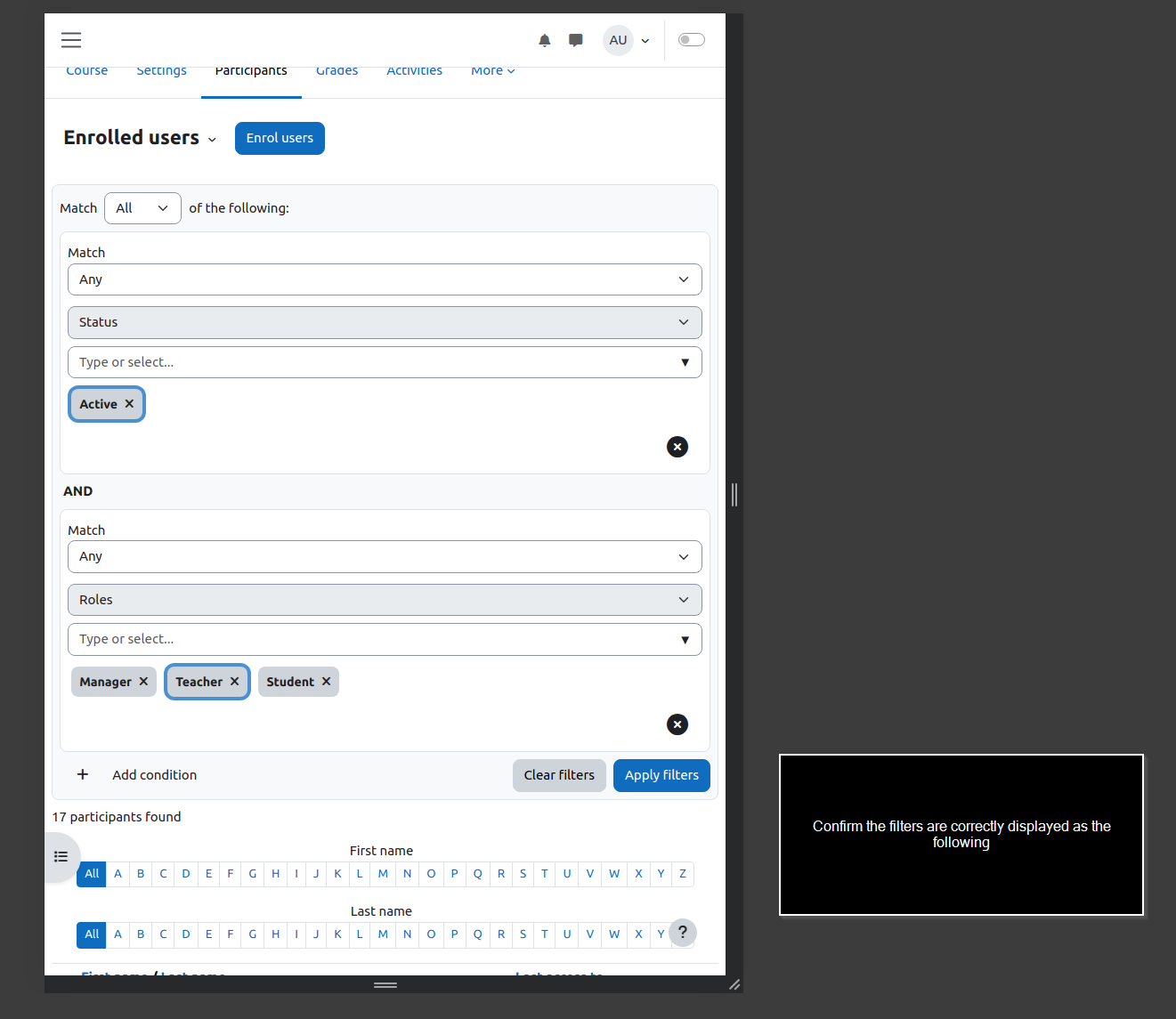1176x1019 pixels.
Task: Filter Last name by letter T
Action: (545, 934)
